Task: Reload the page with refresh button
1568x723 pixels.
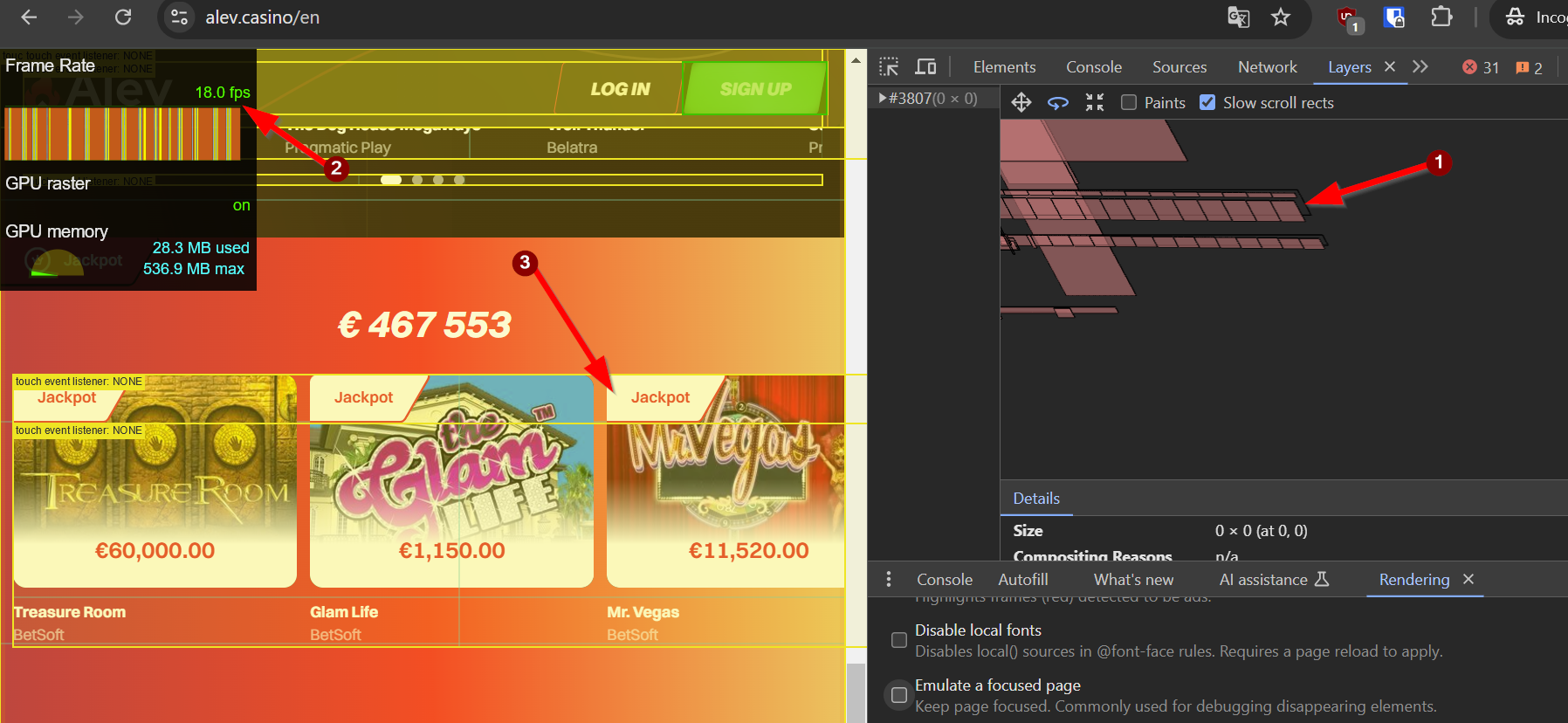Action: (x=123, y=17)
